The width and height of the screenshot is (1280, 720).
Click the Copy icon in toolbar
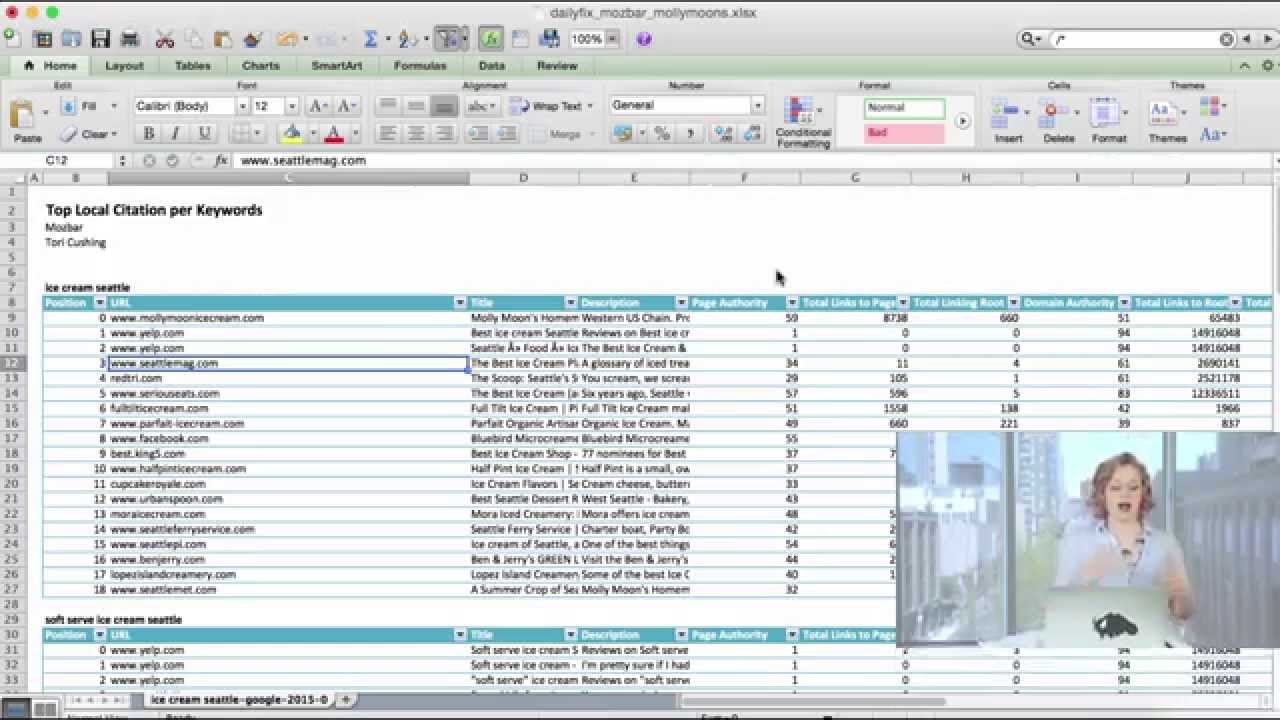pos(194,39)
